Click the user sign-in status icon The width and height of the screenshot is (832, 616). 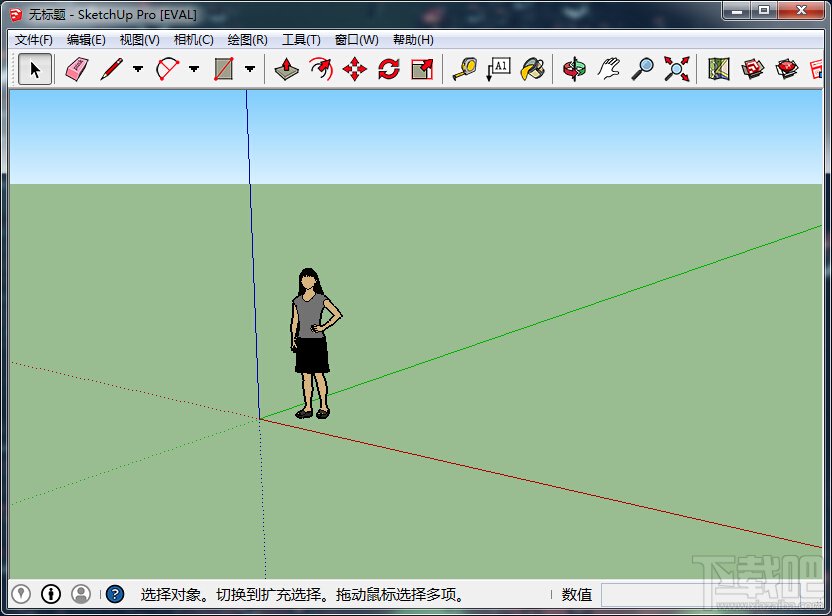(x=81, y=594)
